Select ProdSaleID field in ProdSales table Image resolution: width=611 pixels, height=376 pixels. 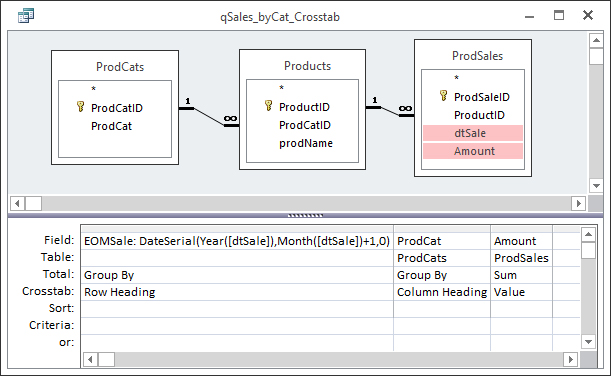[x=482, y=97]
